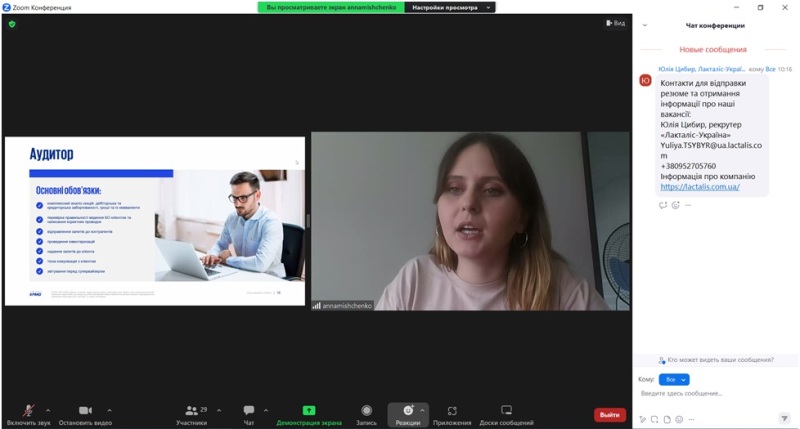This screenshot has width=800, height=429.
Task: Expand audio options arrow beside microphone
Action: (48, 410)
